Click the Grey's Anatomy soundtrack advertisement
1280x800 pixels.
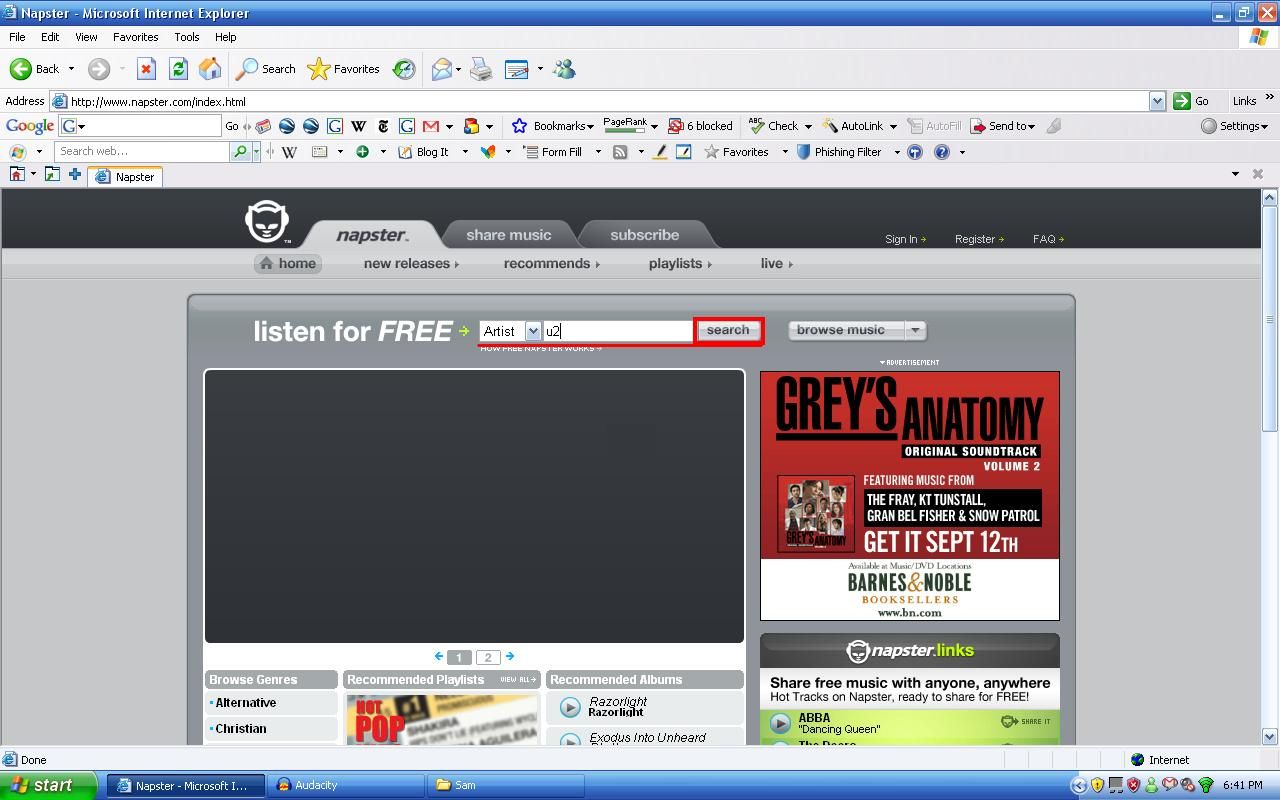click(x=910, y=496)
